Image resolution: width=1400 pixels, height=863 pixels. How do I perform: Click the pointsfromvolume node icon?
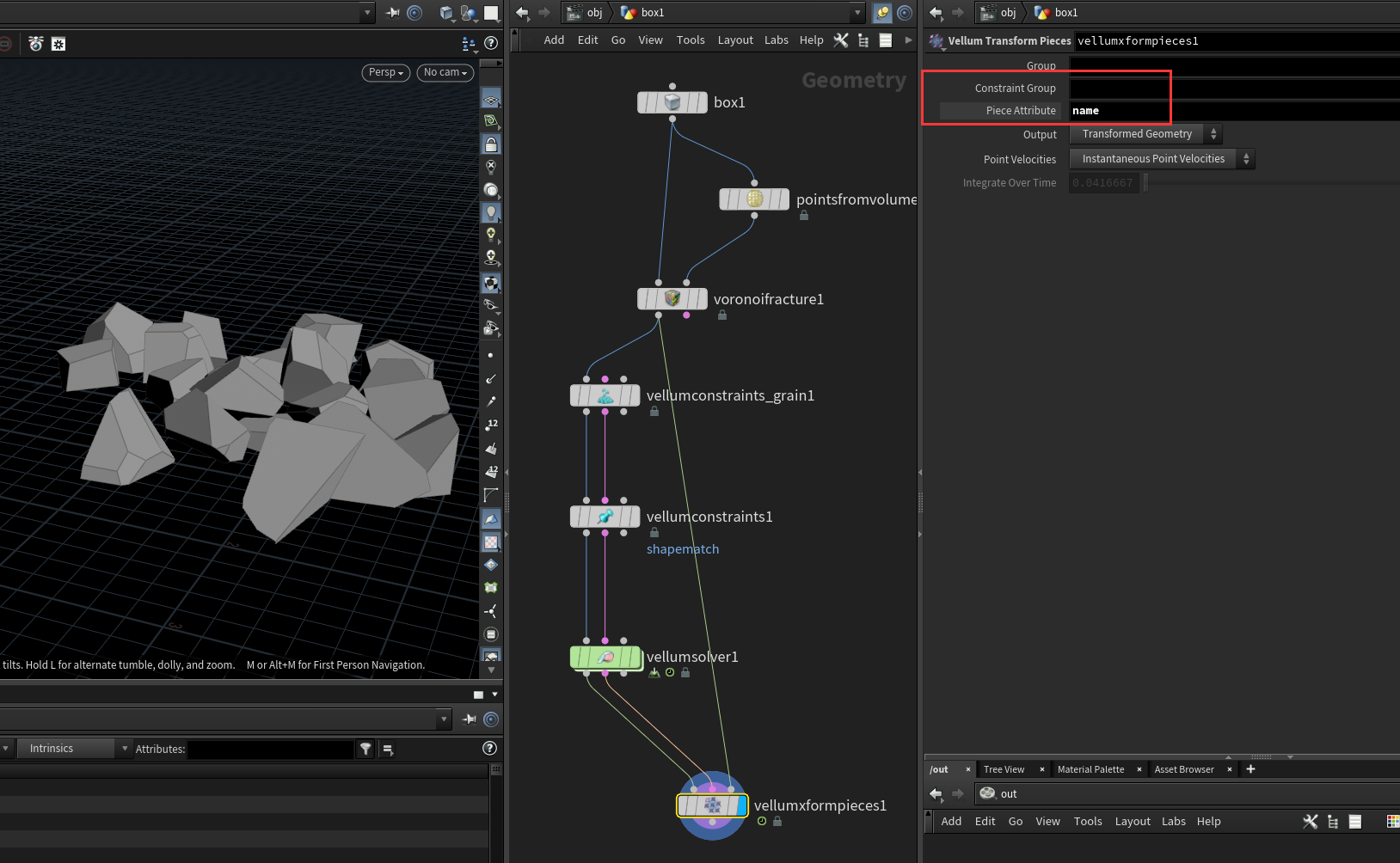(754, 199)
